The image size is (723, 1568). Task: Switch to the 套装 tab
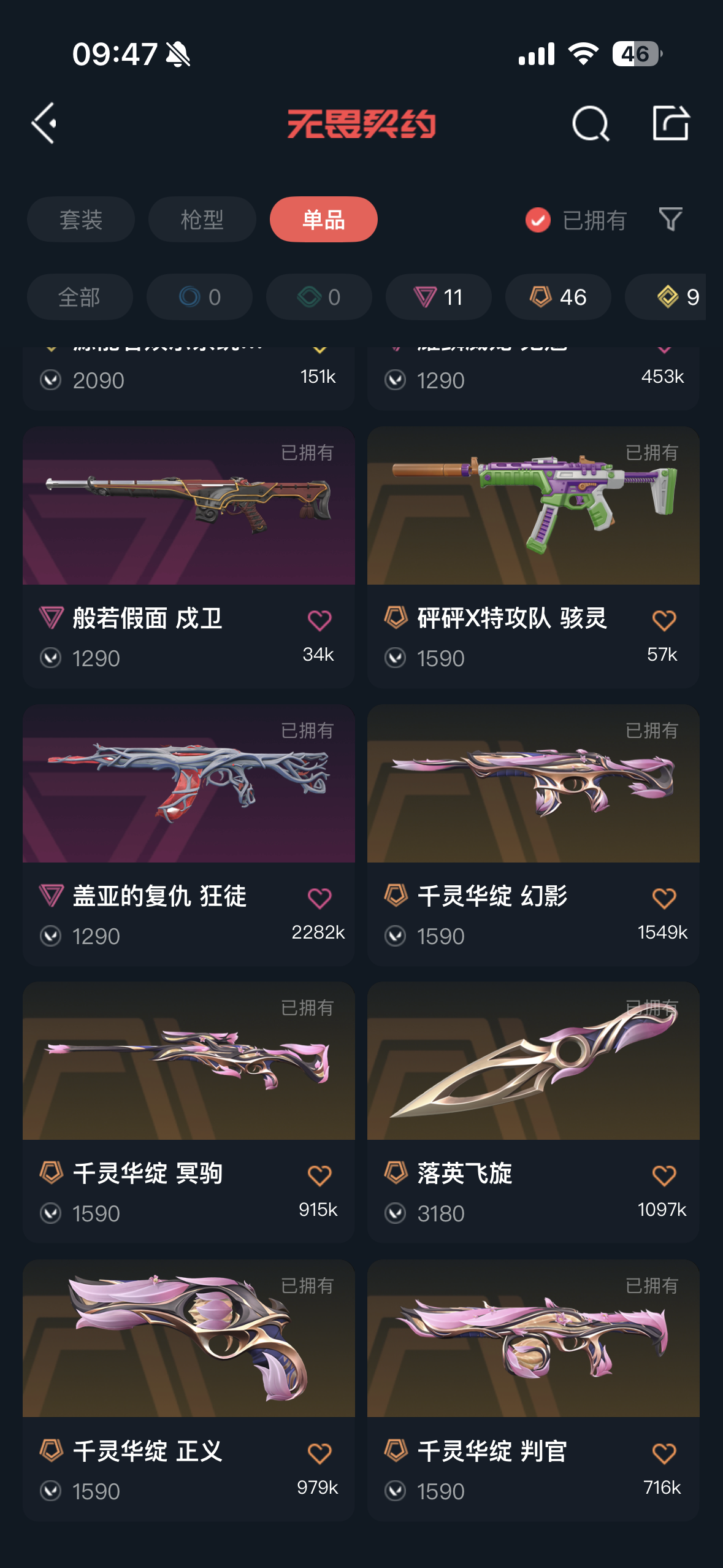(x=81, y=219)
